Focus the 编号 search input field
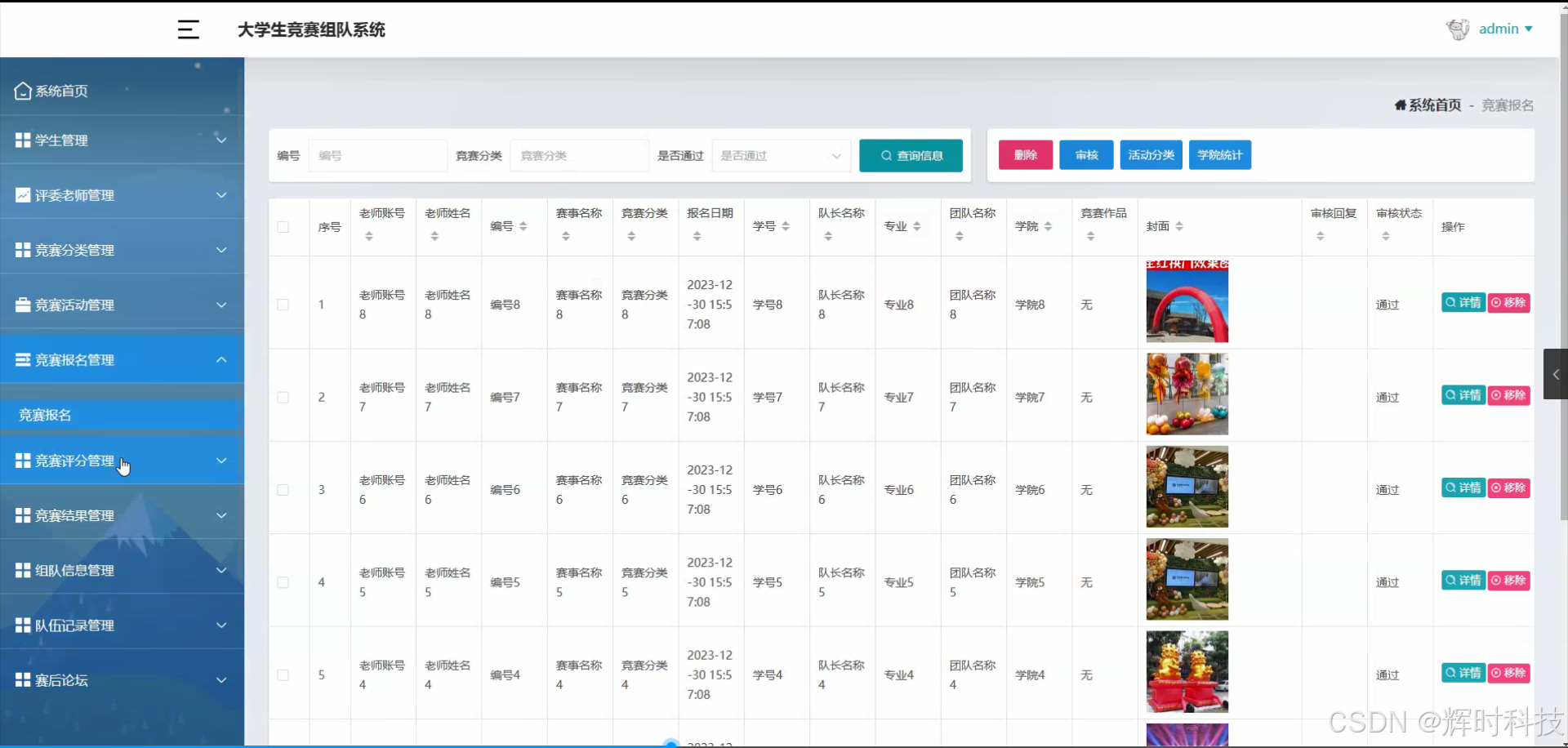 click(x=377, y=156)
